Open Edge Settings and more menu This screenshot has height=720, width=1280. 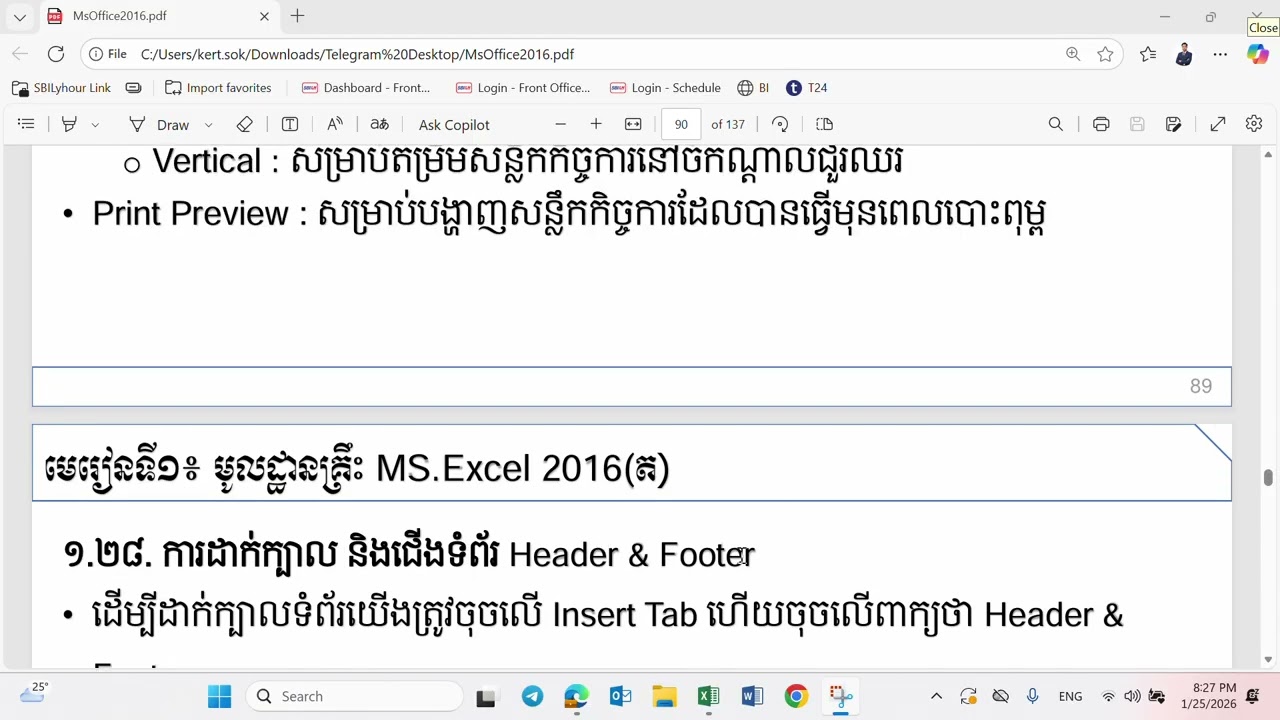1220,54
